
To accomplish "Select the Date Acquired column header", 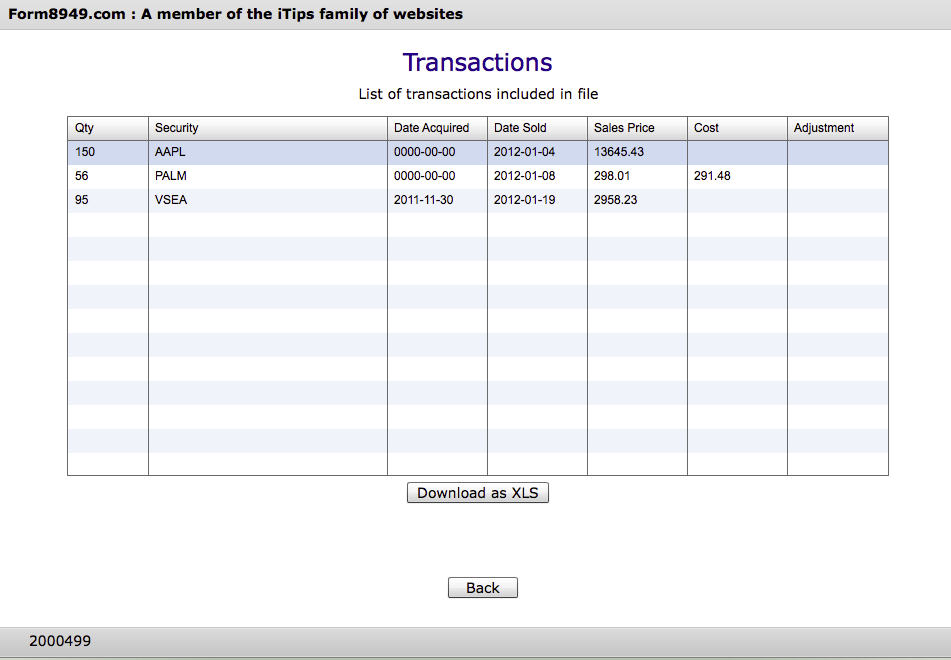I will pyautogui.click(x=437, y=128).
